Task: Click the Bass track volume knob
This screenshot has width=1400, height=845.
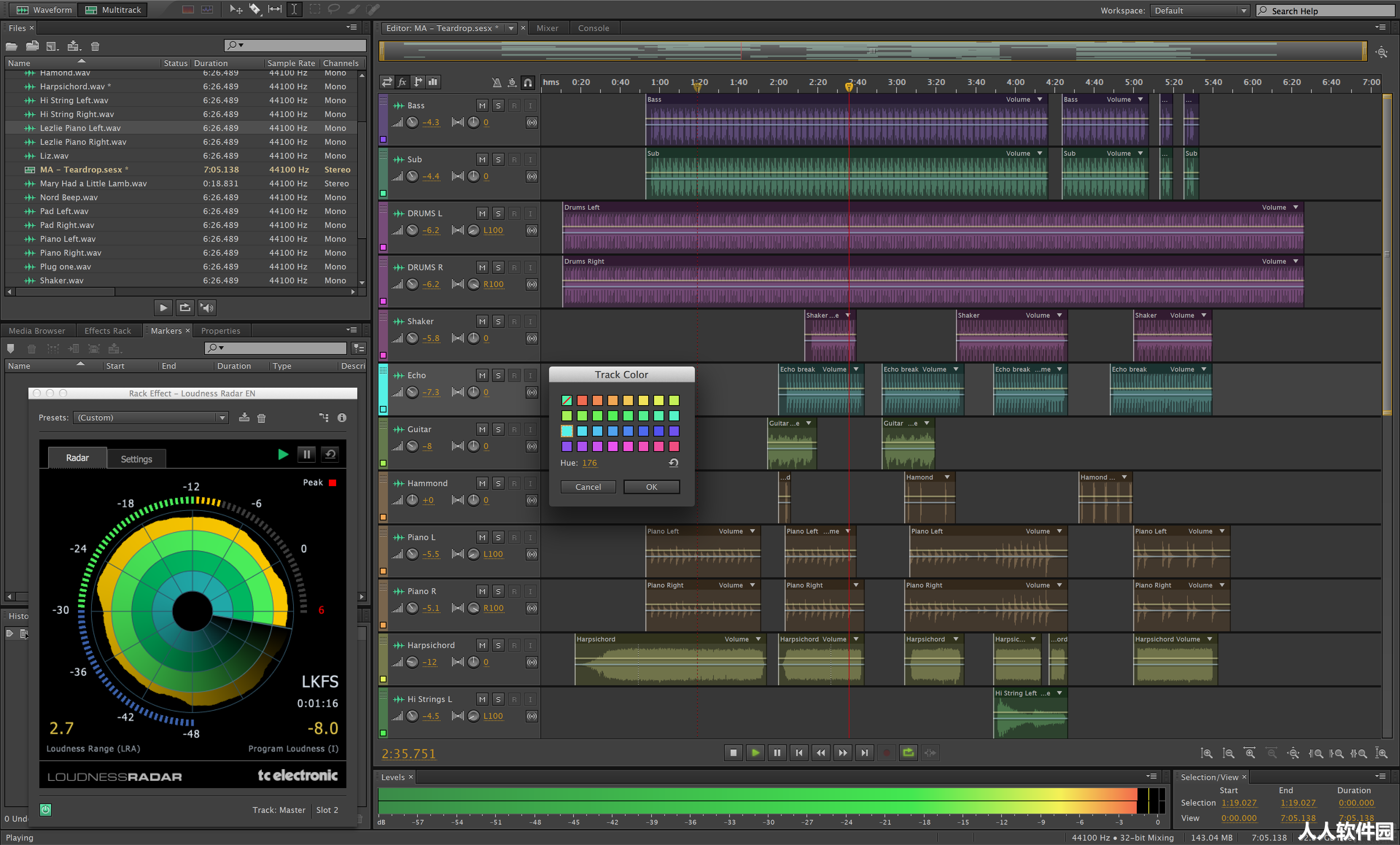Action: (412, 122)
